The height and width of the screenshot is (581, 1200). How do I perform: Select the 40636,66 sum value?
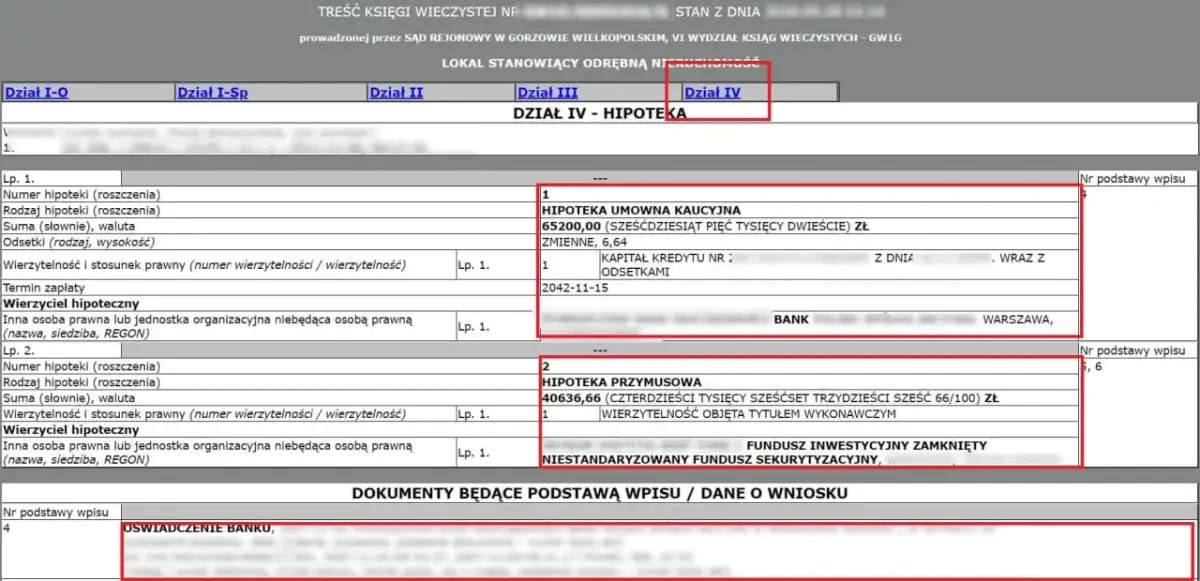[564, 396]
